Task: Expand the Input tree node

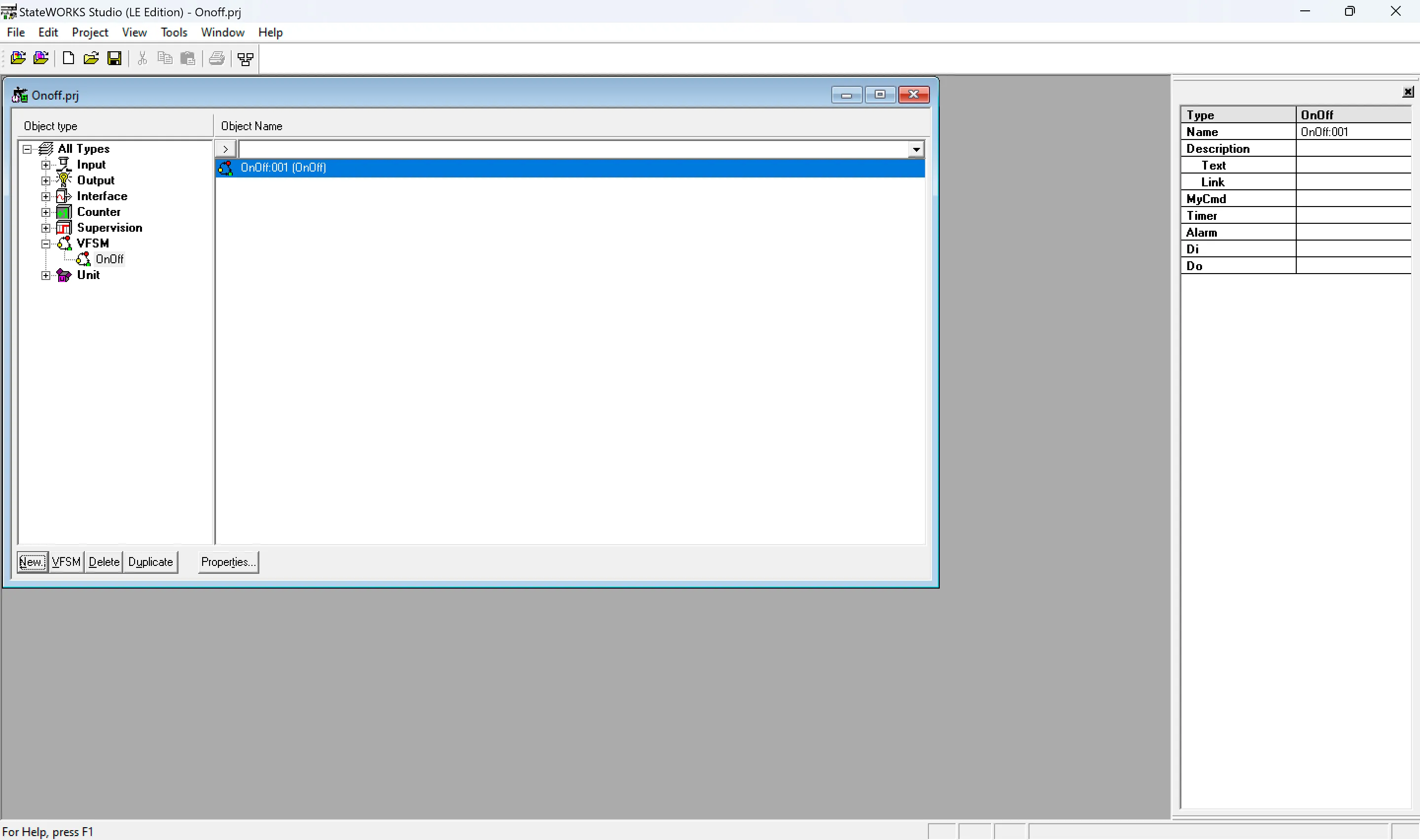Action: tap(46, 164)
